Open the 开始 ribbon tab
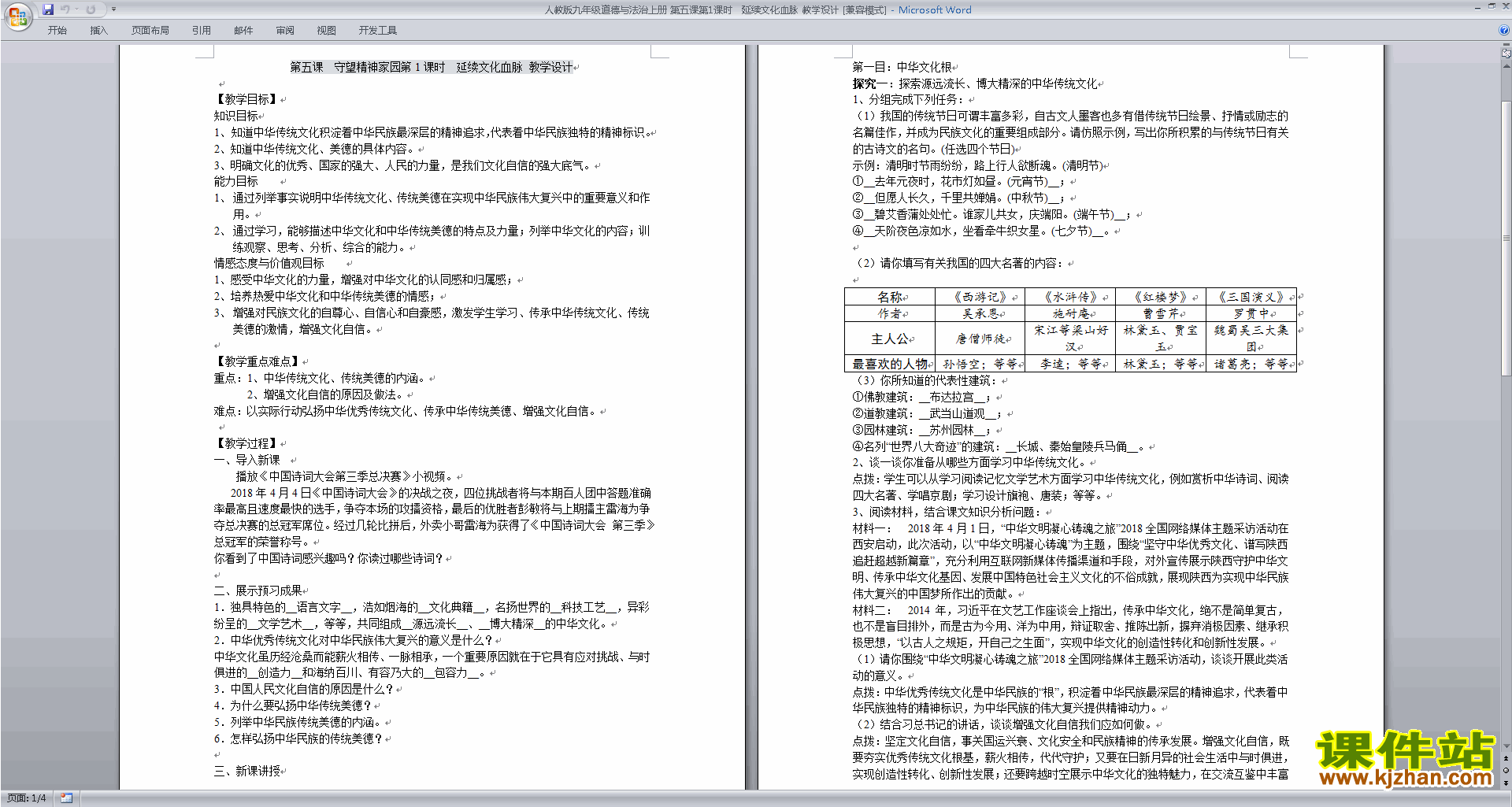The height and width of the screenshot is (807, 1512). tap(57, 31)
